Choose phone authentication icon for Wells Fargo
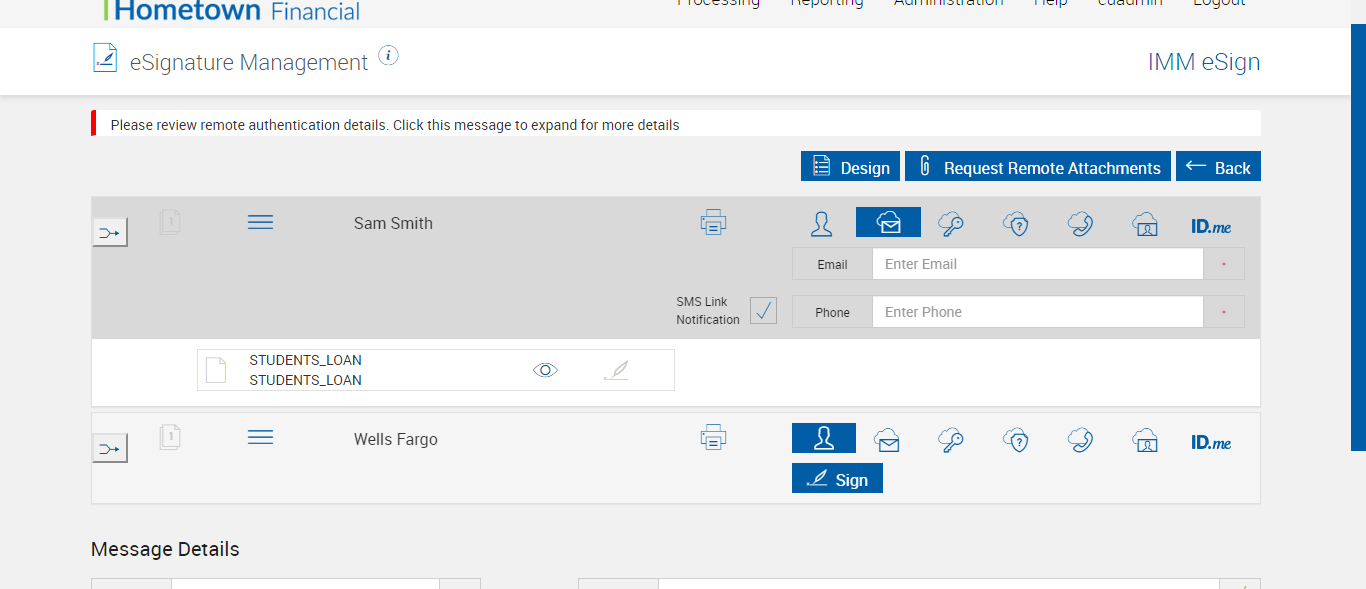Viewport: 1366px width, 589px height. tap(1080, 440)
